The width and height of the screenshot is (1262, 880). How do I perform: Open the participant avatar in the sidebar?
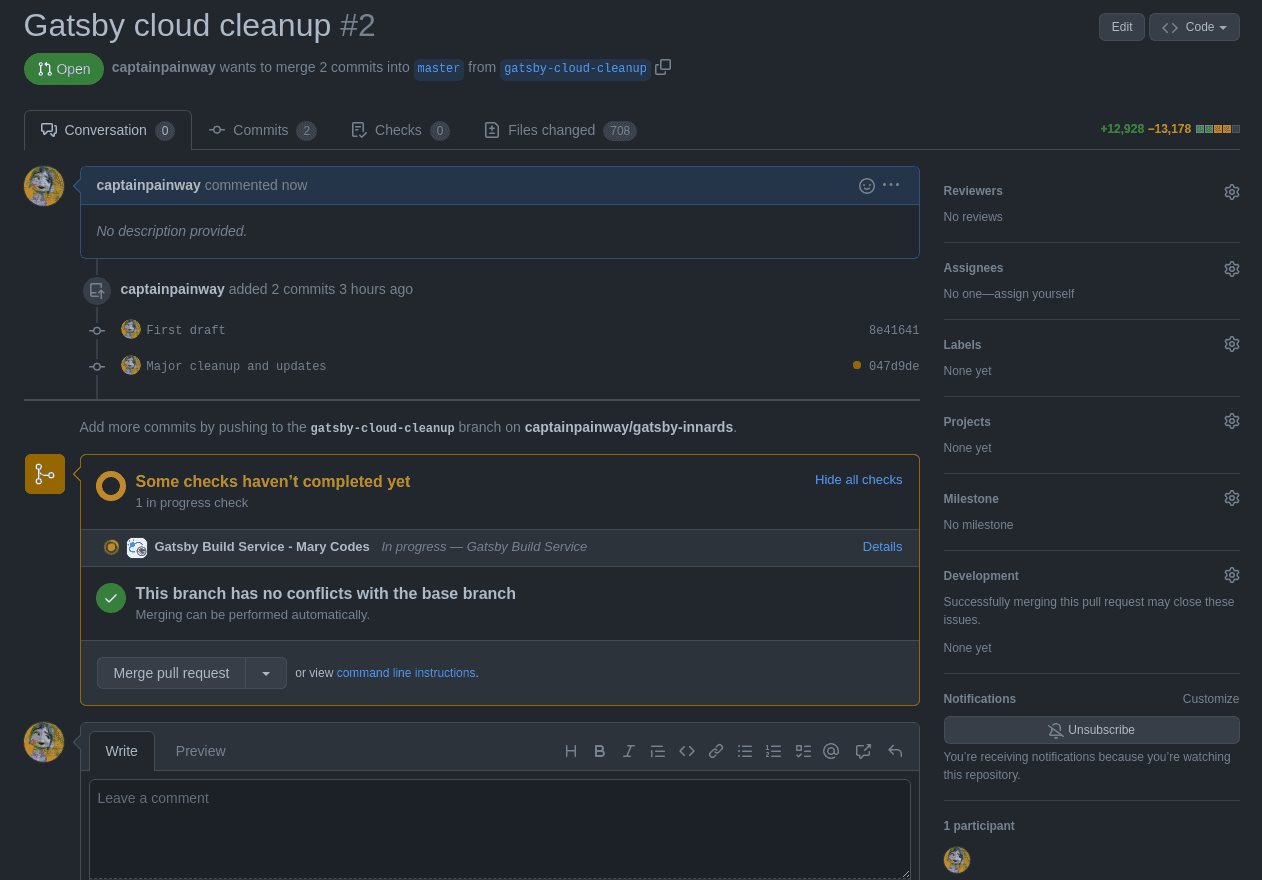coord(957,860)
